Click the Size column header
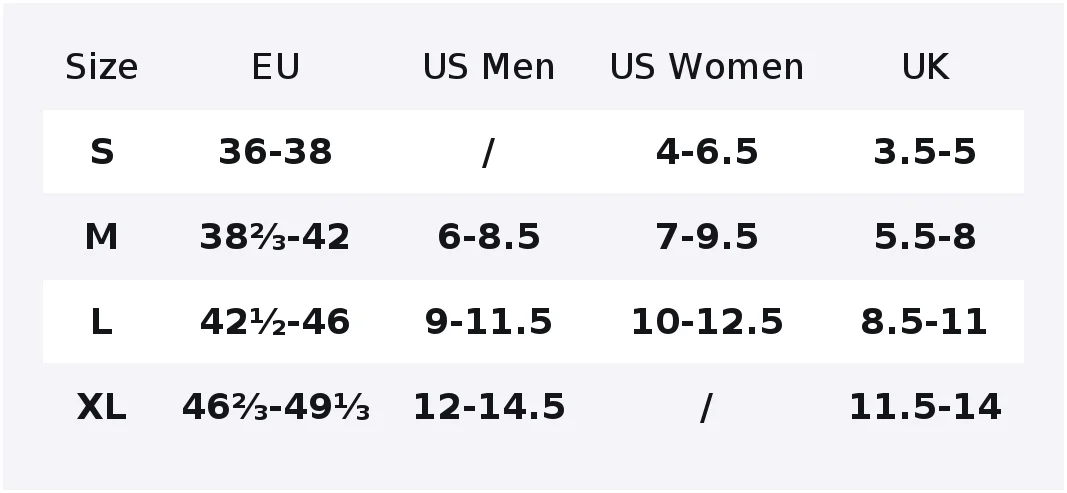The height and width of the screenshot is (493, 1067). tap(101, 67)
